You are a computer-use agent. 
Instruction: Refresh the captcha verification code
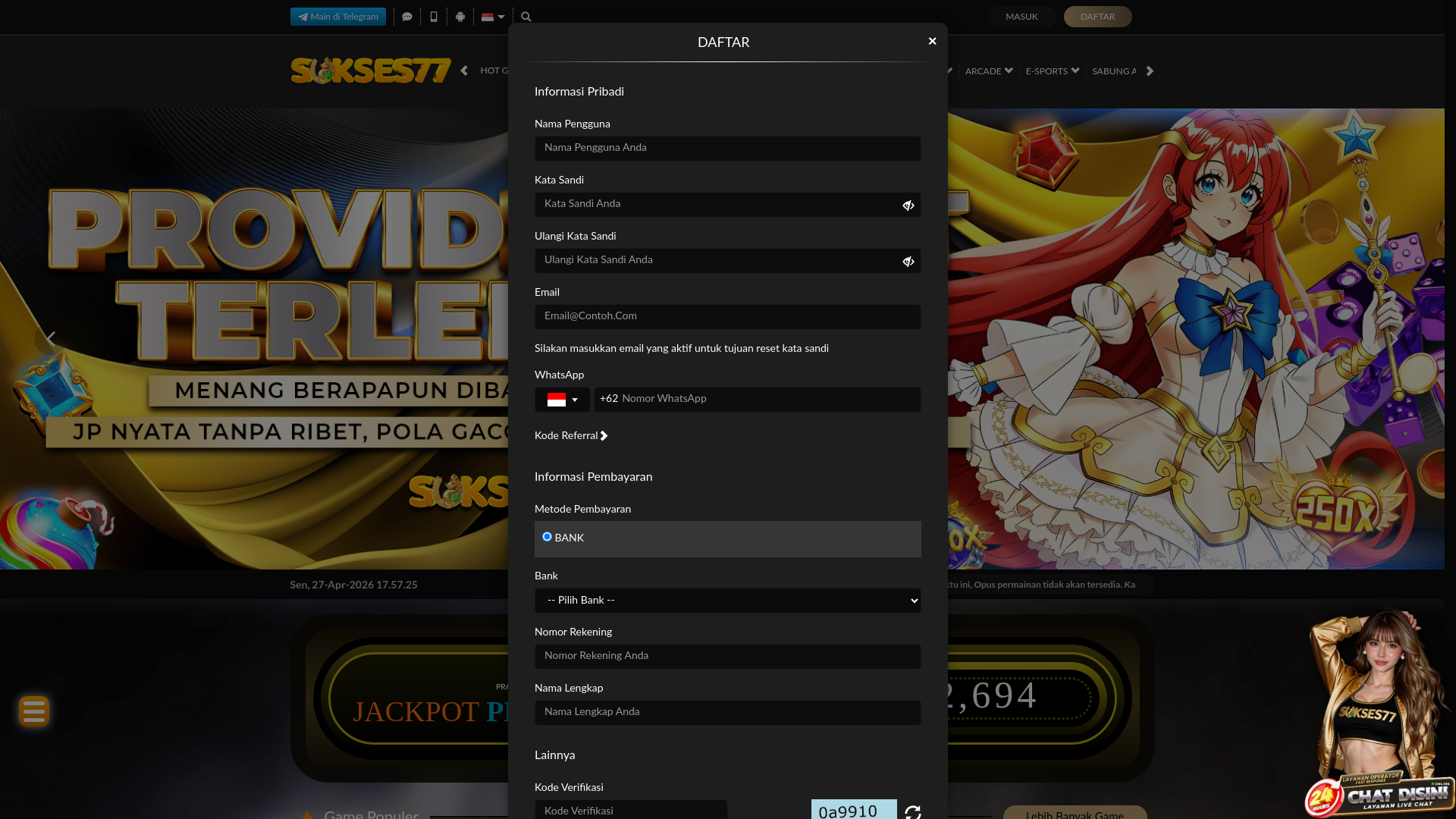point(913,811)
